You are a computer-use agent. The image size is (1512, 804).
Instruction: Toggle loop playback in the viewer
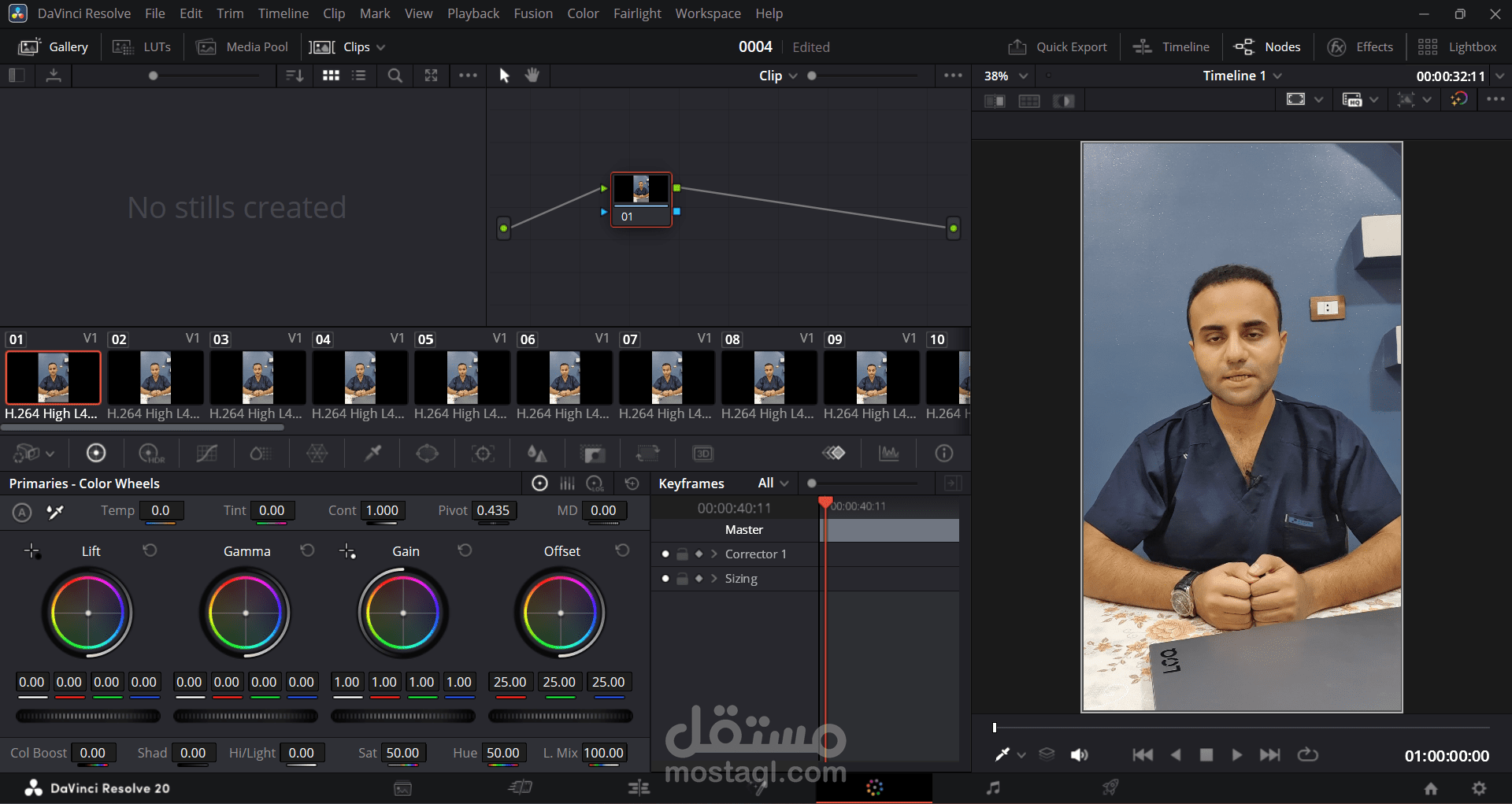(1307, 754)
